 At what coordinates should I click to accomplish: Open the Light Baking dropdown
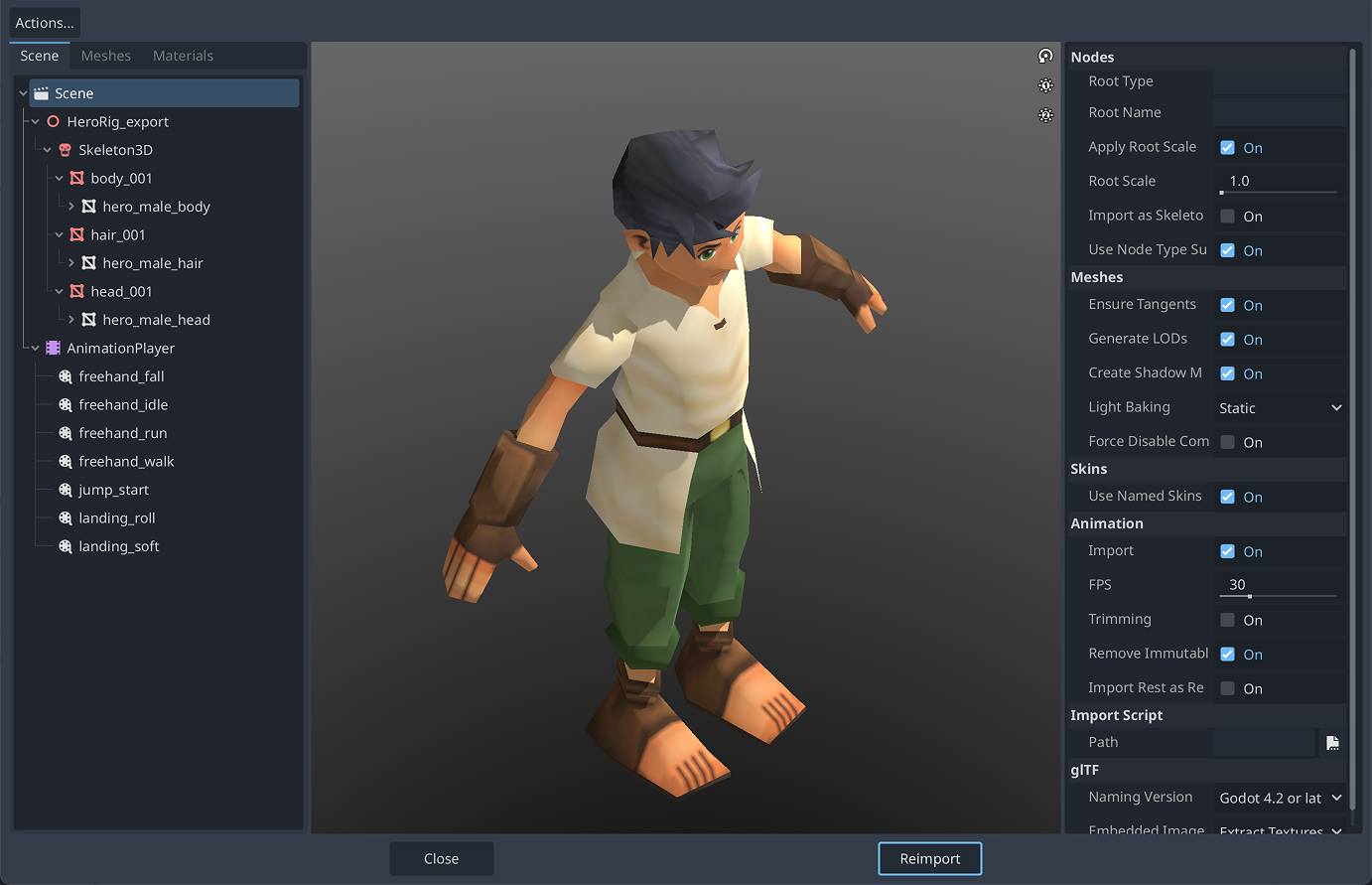pos(1279,407)
